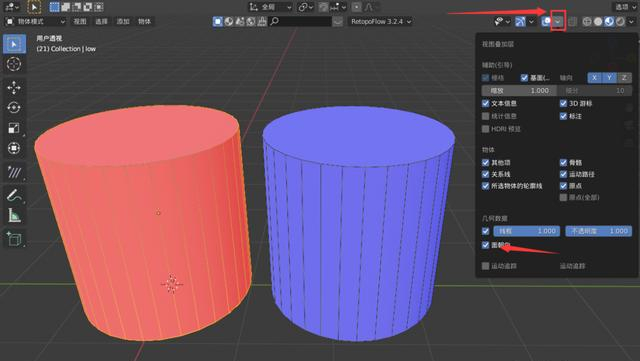
Task: Open the viewport visibility eye dropdown
Action: click(x=502, y=21)
